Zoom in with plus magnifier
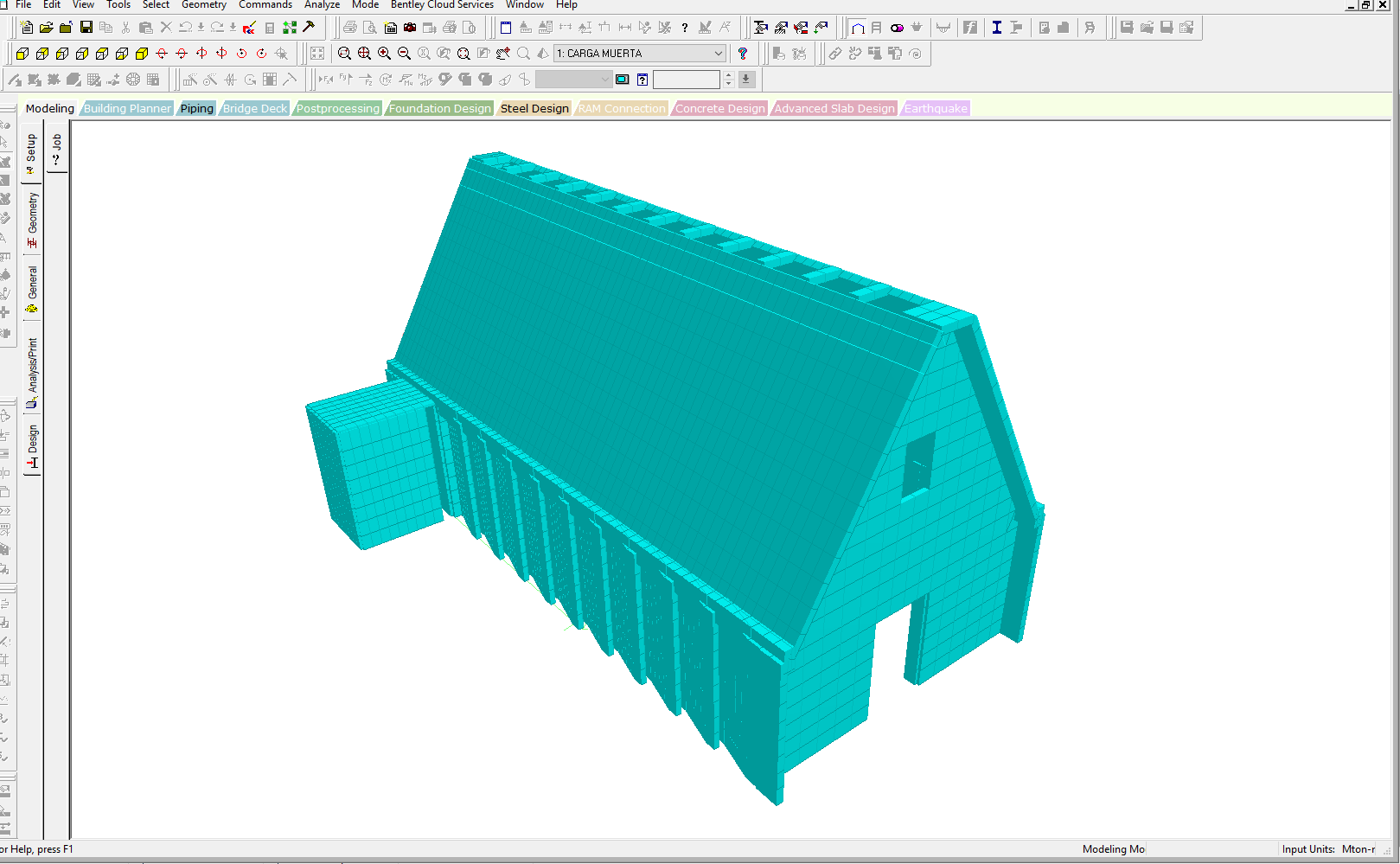Screen dimensions: 1400x864 click(384, 54)
